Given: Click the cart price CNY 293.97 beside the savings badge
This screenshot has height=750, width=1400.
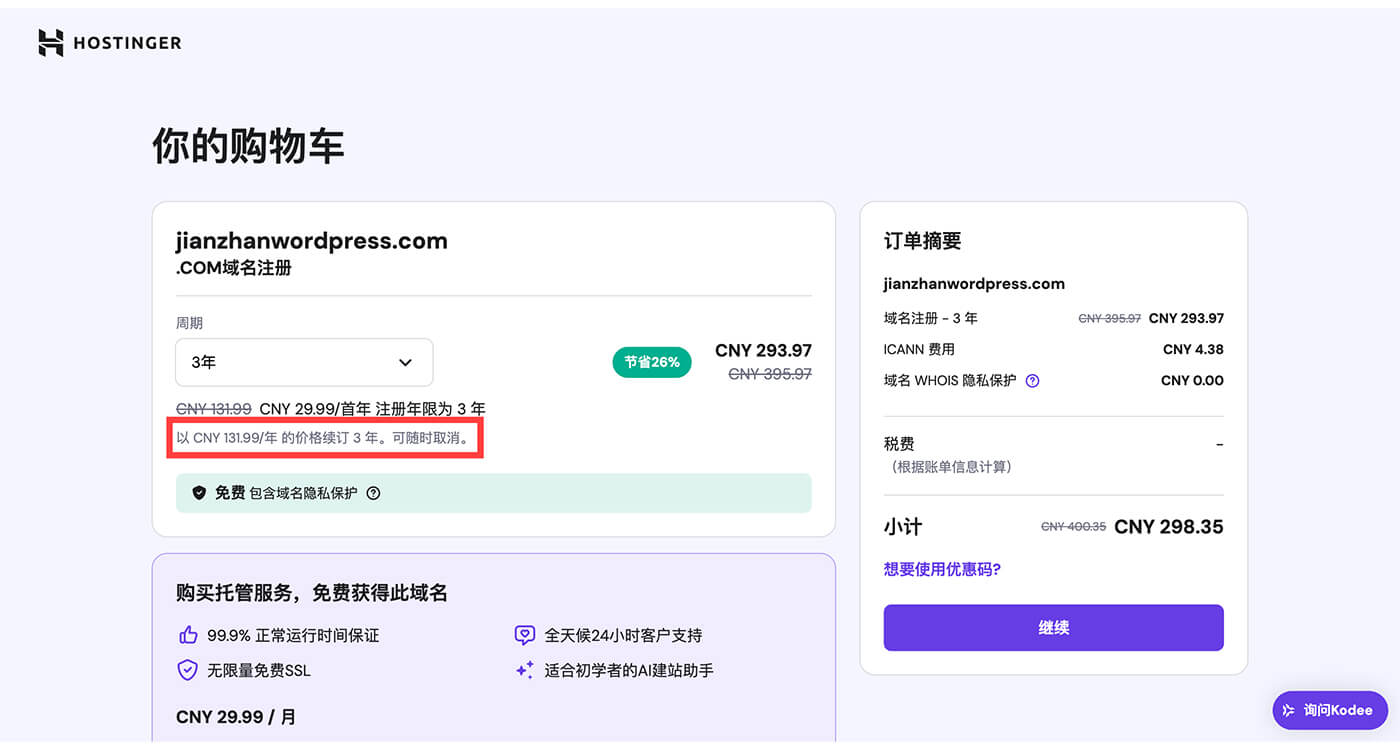Looking at the screenshot, I should 763,351.
